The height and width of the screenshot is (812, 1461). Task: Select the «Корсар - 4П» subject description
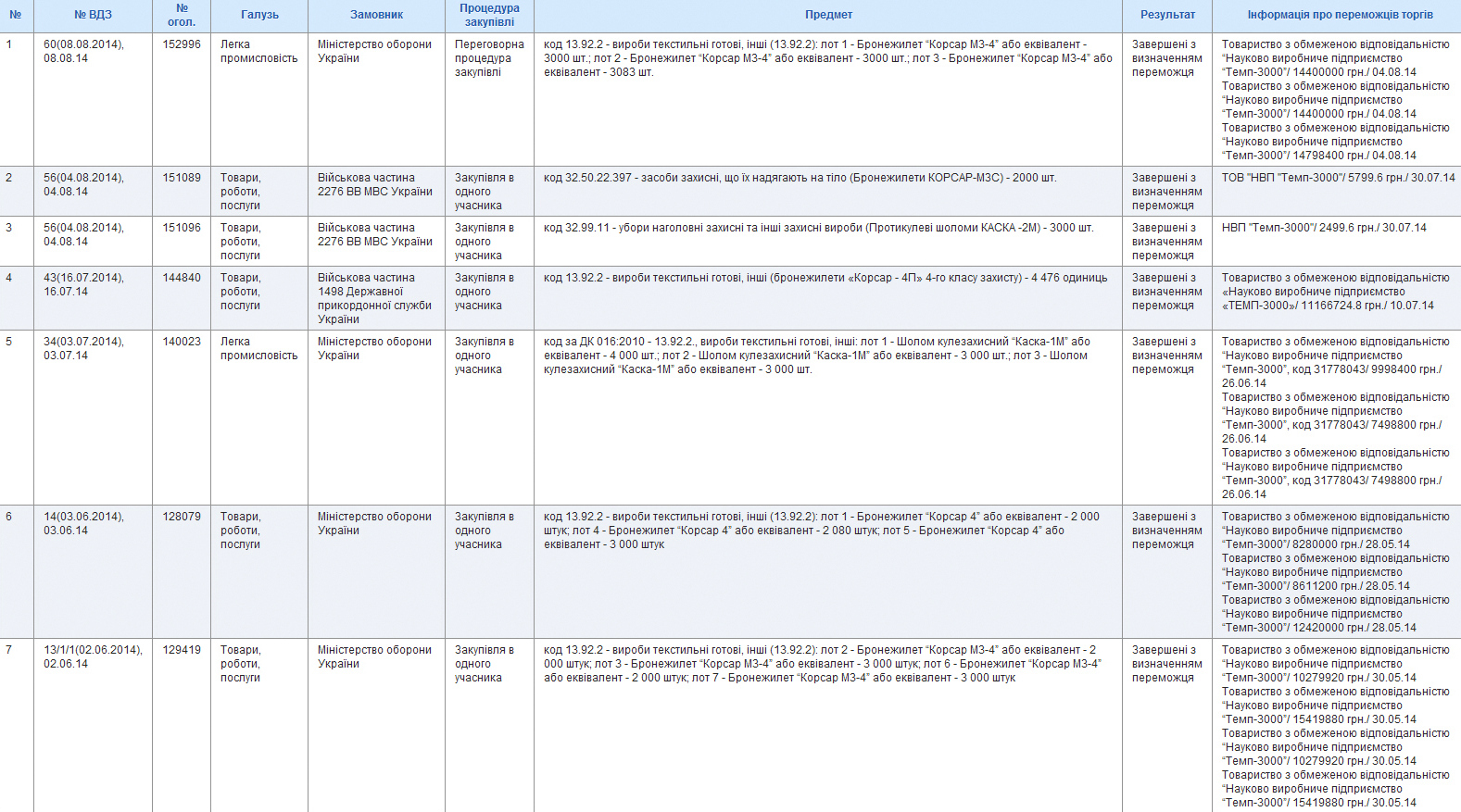825,278
